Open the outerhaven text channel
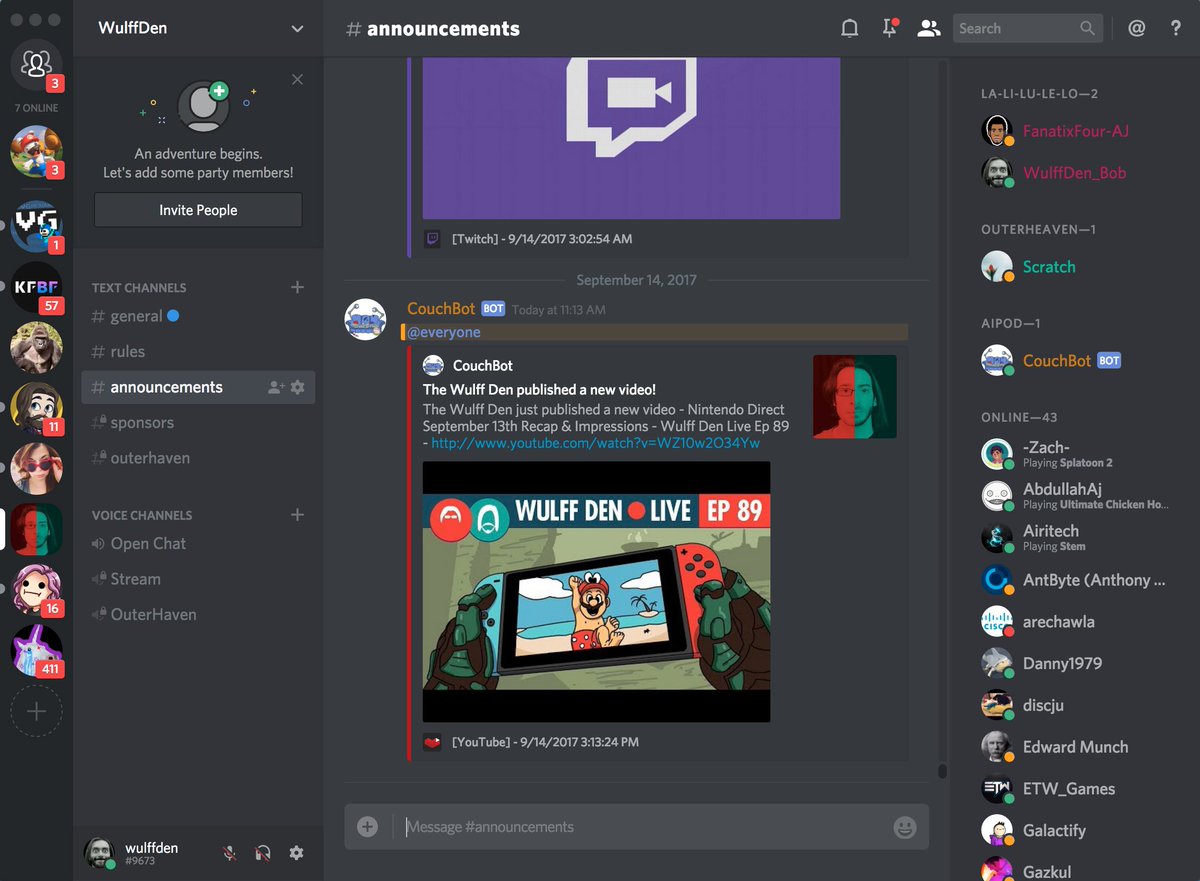This screenshot has width=1200, height=881. coord(198,458)
